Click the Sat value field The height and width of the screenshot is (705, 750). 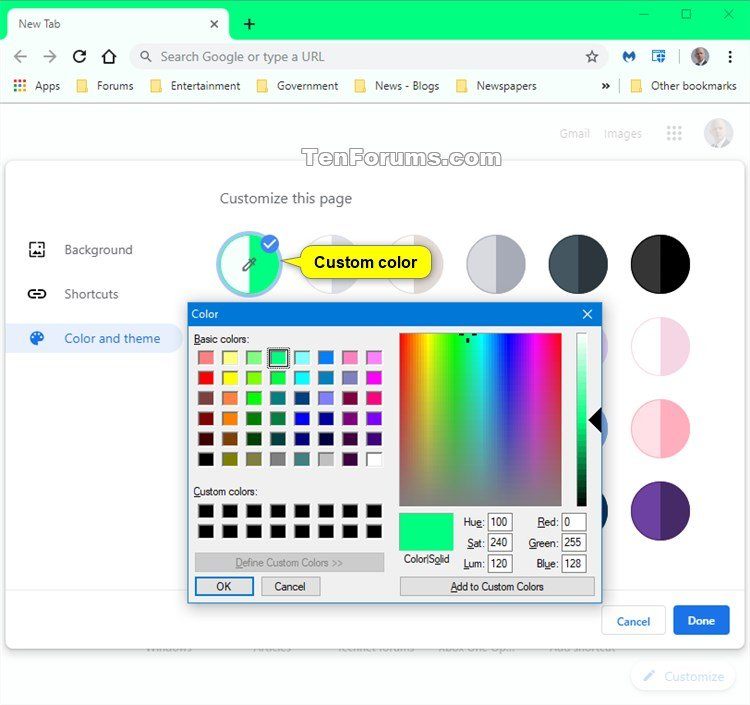click(x=500, y=542)
